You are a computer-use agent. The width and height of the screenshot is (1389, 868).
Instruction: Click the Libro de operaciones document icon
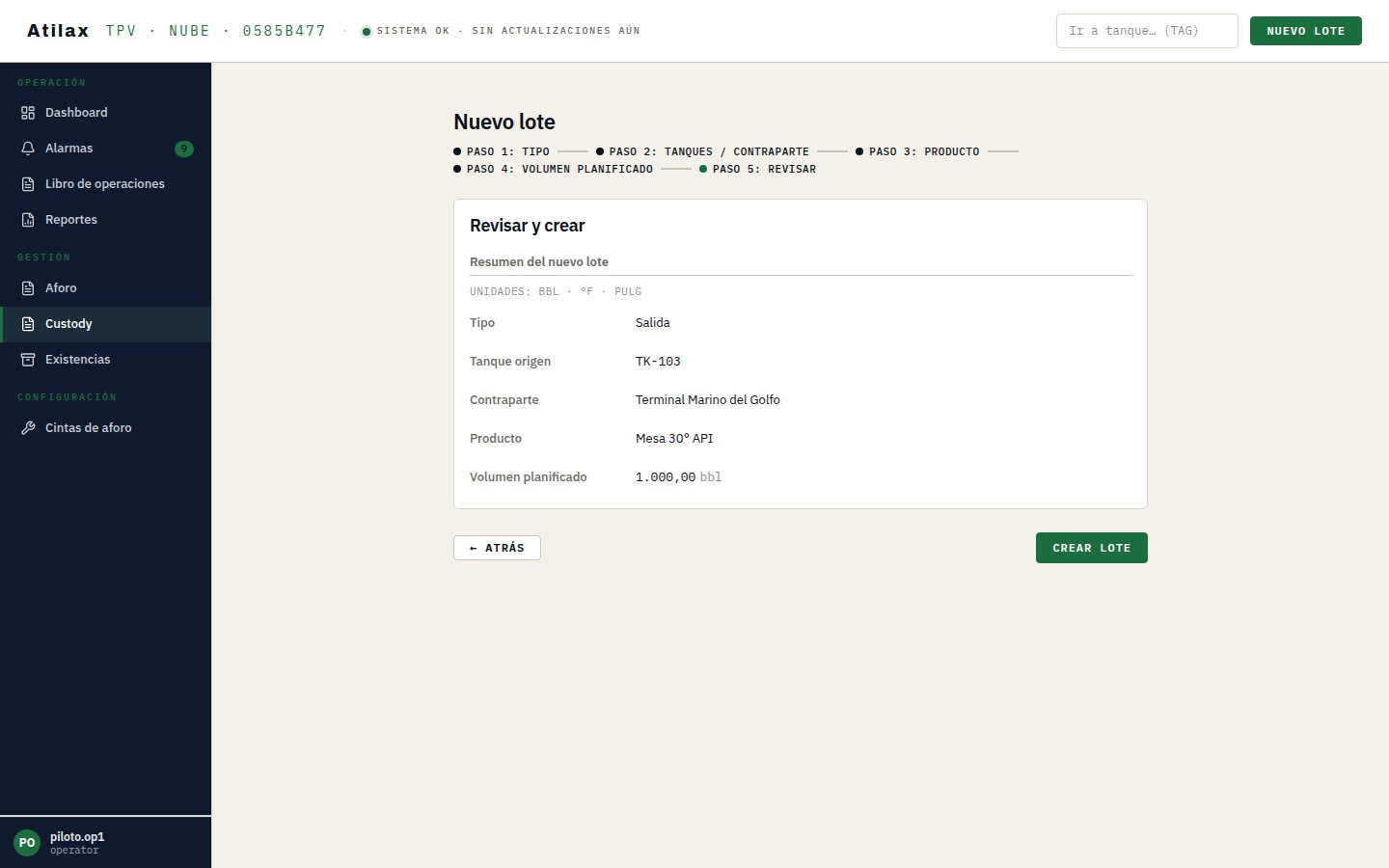pos(28,184)
